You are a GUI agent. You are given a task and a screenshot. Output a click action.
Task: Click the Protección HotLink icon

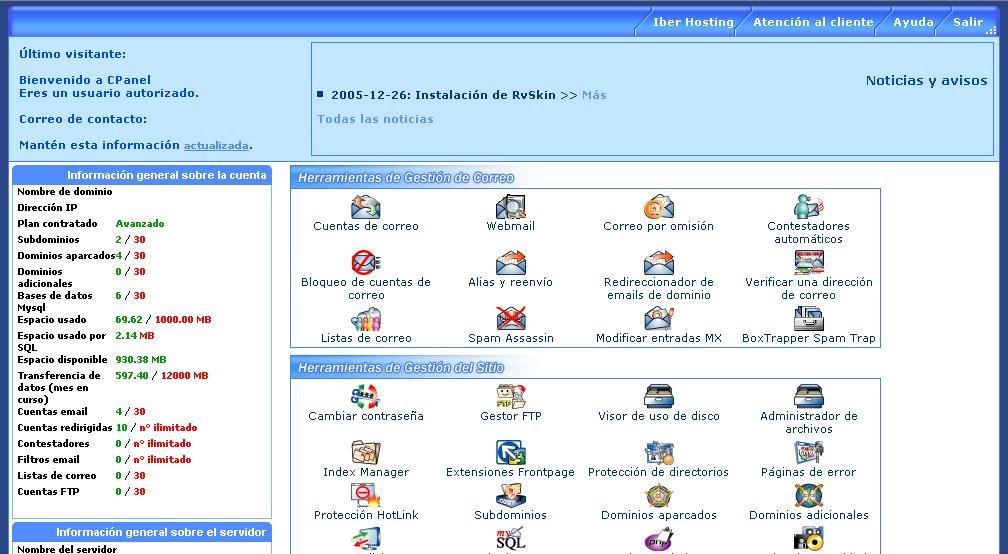pyautogui.click(x=366, y=496)
